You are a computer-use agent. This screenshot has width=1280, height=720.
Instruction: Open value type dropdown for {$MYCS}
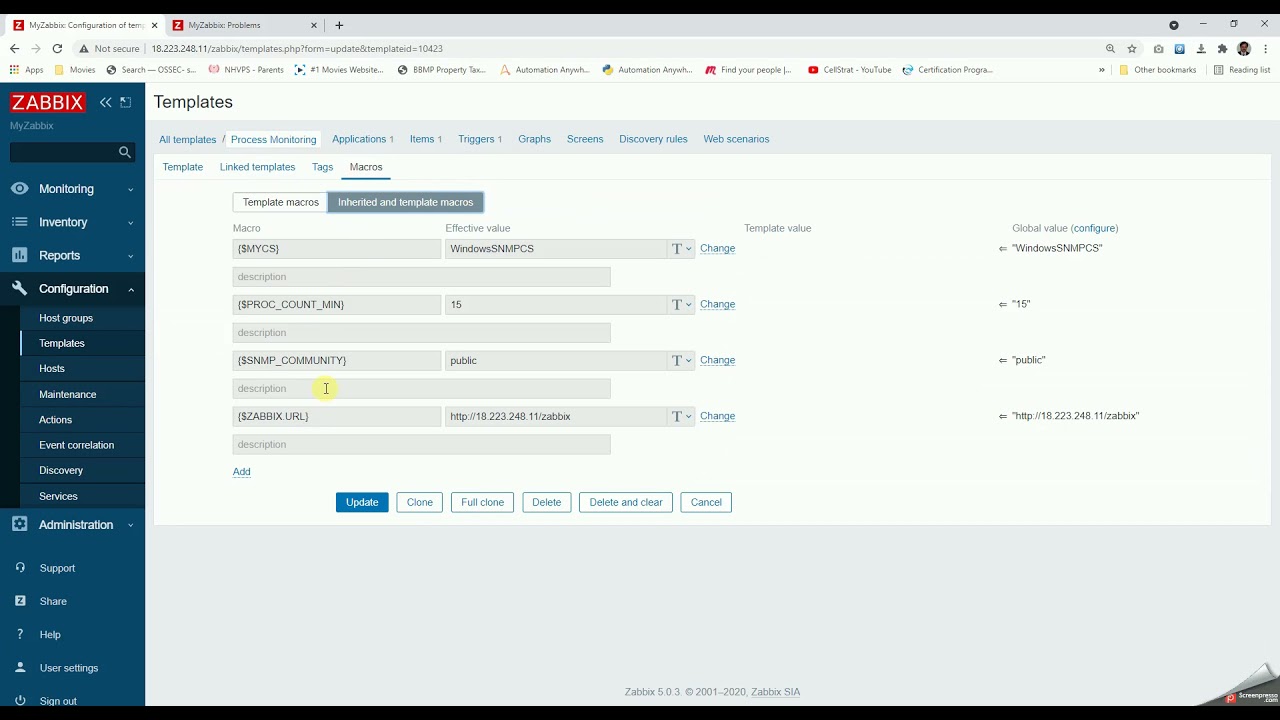681,248
